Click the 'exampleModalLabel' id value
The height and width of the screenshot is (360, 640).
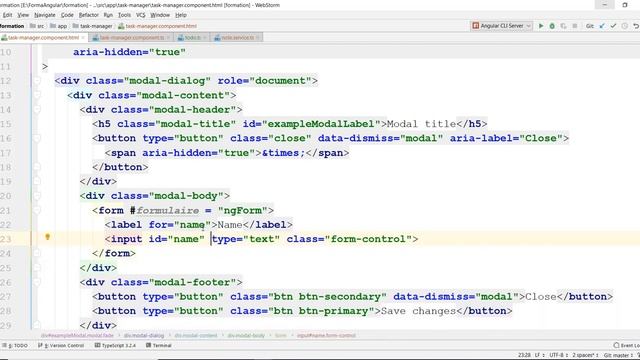pos(321,124)
